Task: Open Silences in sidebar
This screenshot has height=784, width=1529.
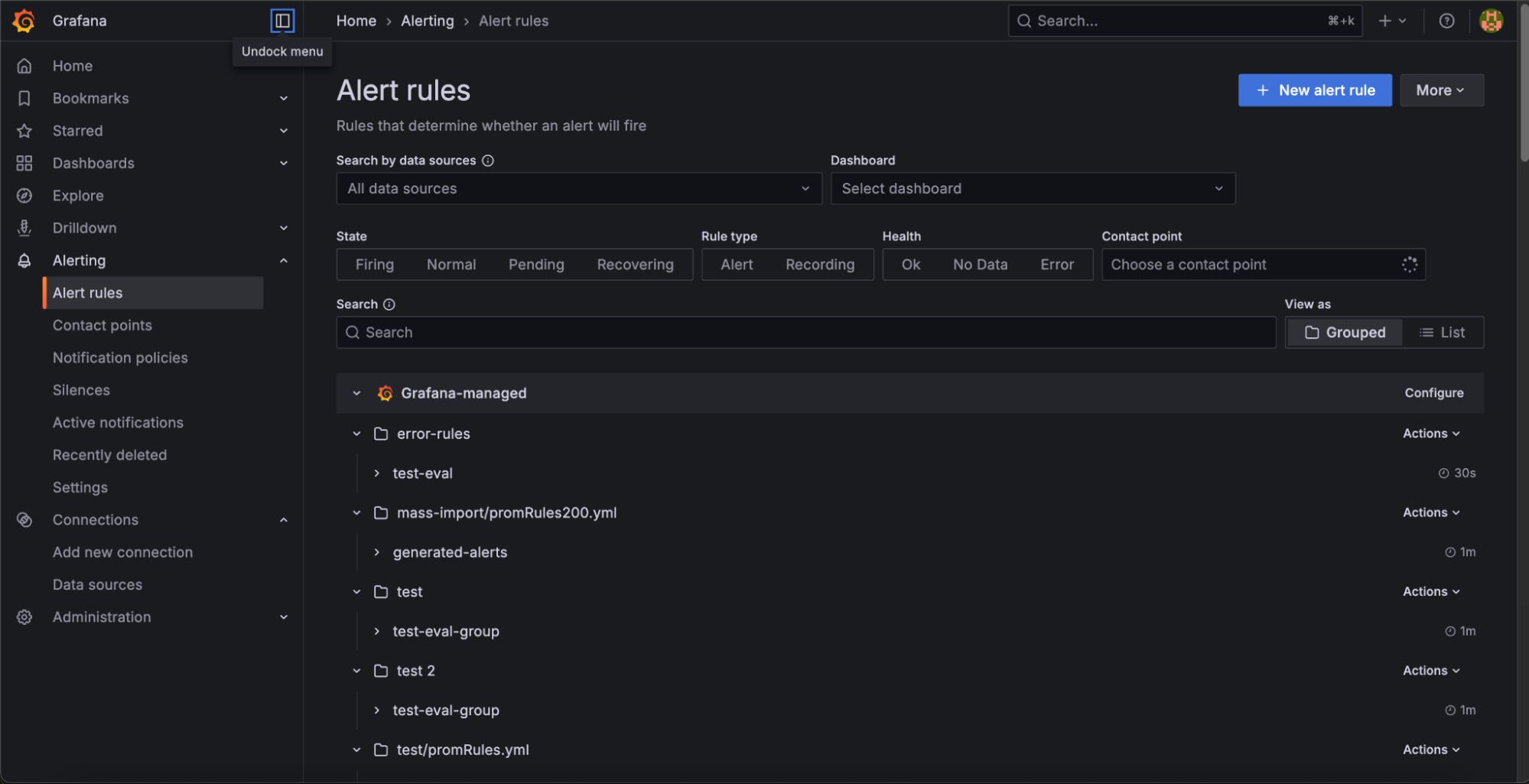Action: click(81, 390)
